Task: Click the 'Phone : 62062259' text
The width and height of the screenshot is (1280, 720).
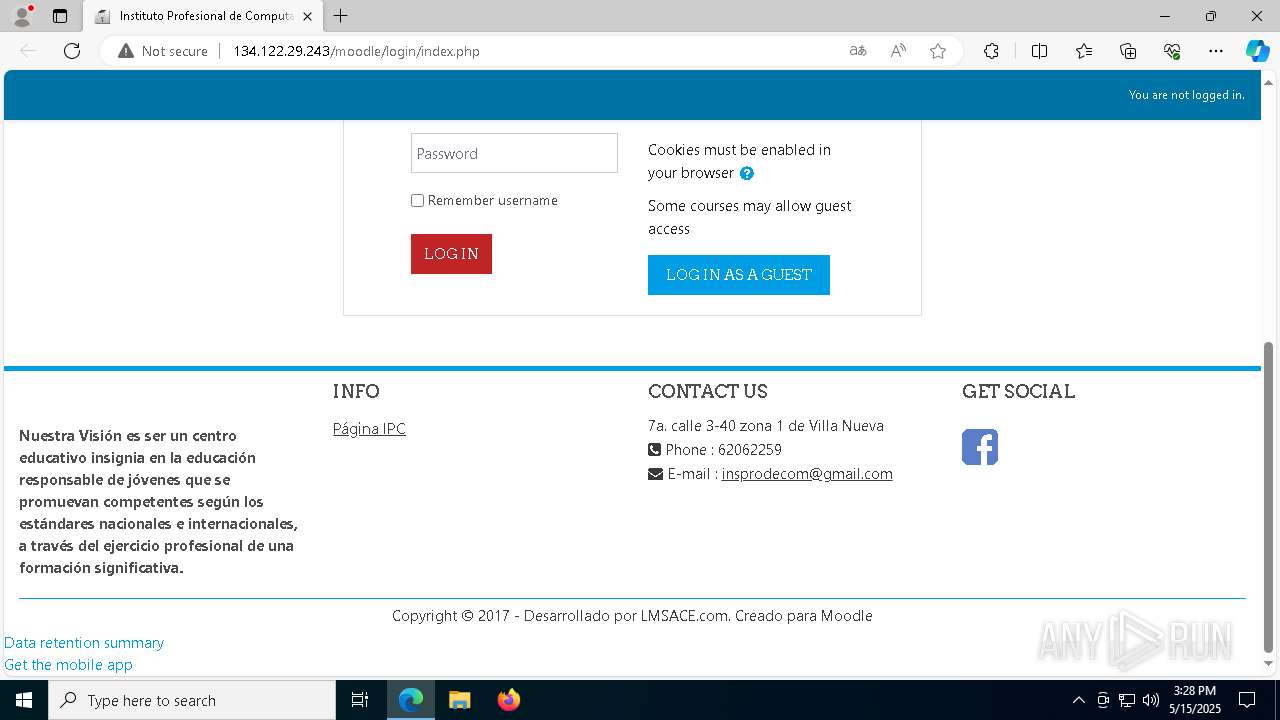Action: point(723,450)
